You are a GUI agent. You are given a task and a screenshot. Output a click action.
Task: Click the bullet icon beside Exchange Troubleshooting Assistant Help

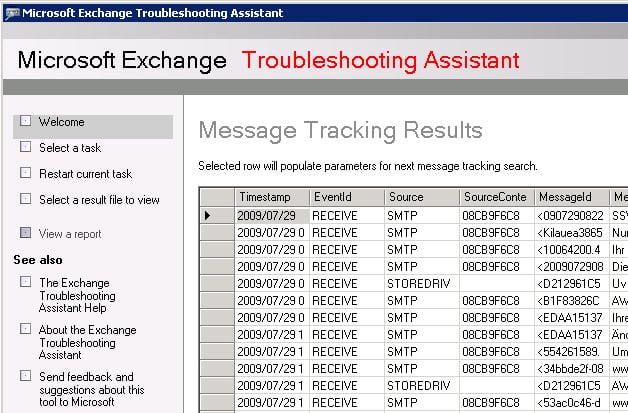25,282
